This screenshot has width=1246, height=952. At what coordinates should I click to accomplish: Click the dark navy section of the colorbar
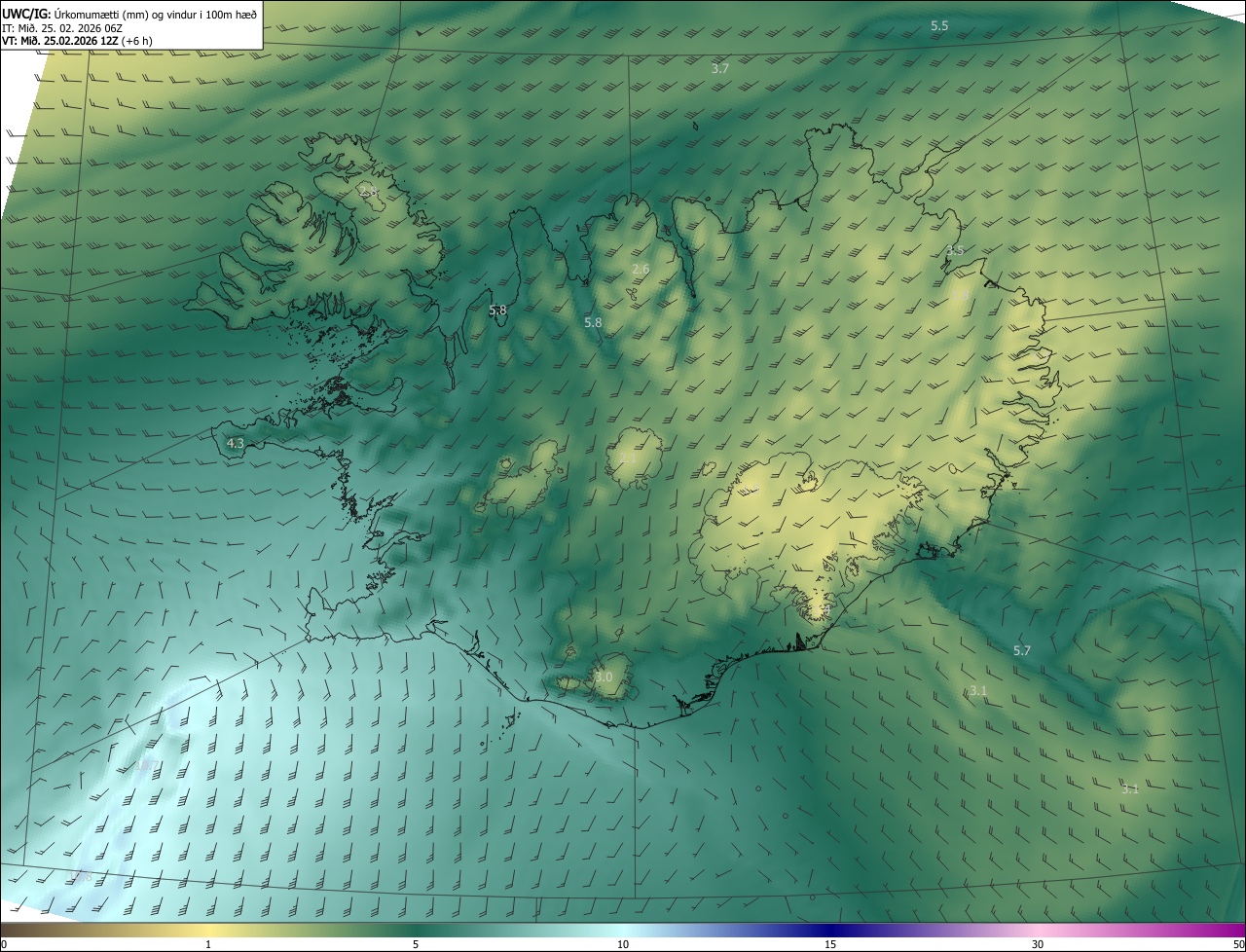pos(830,931)
